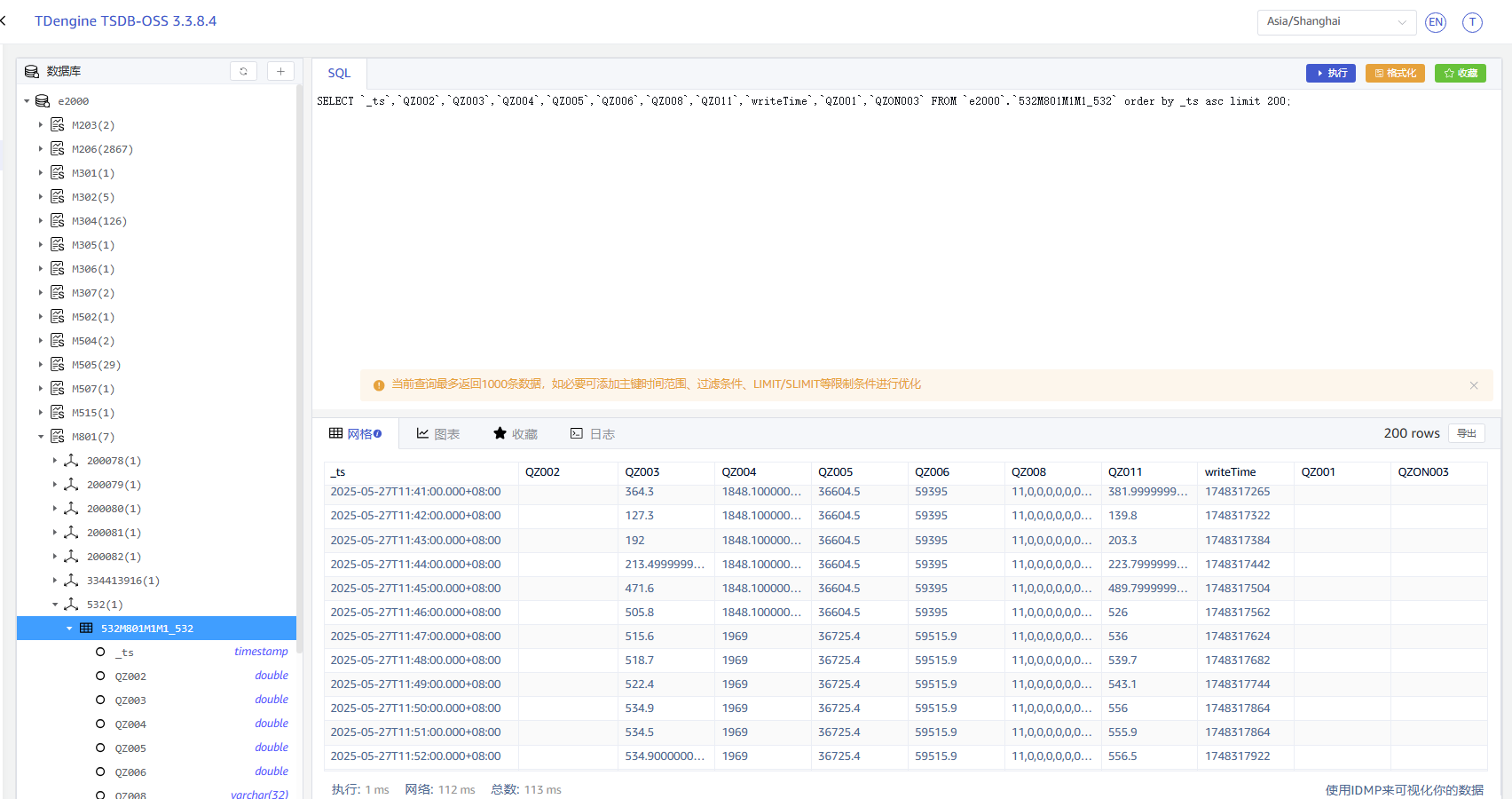The width and height of the screenshot is (1512, 799).
Task: Close the orange query limit warning
Action: (x=1474, y=385)
